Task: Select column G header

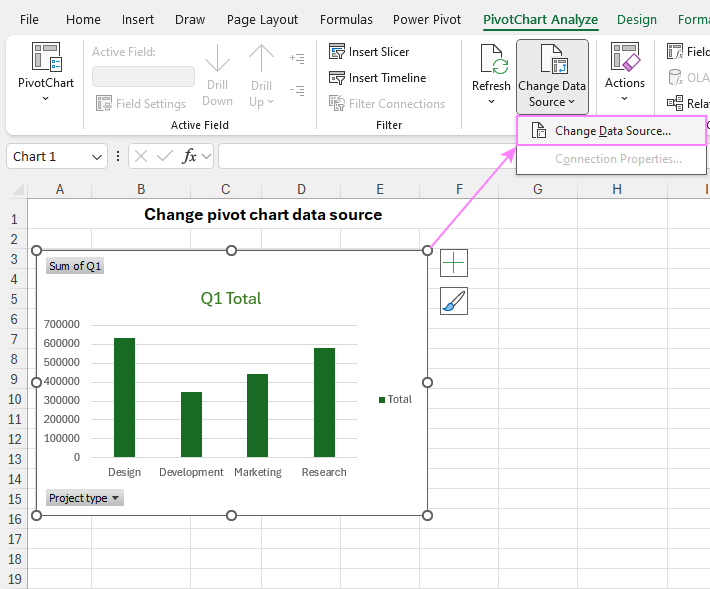Action: coord(537,189)
